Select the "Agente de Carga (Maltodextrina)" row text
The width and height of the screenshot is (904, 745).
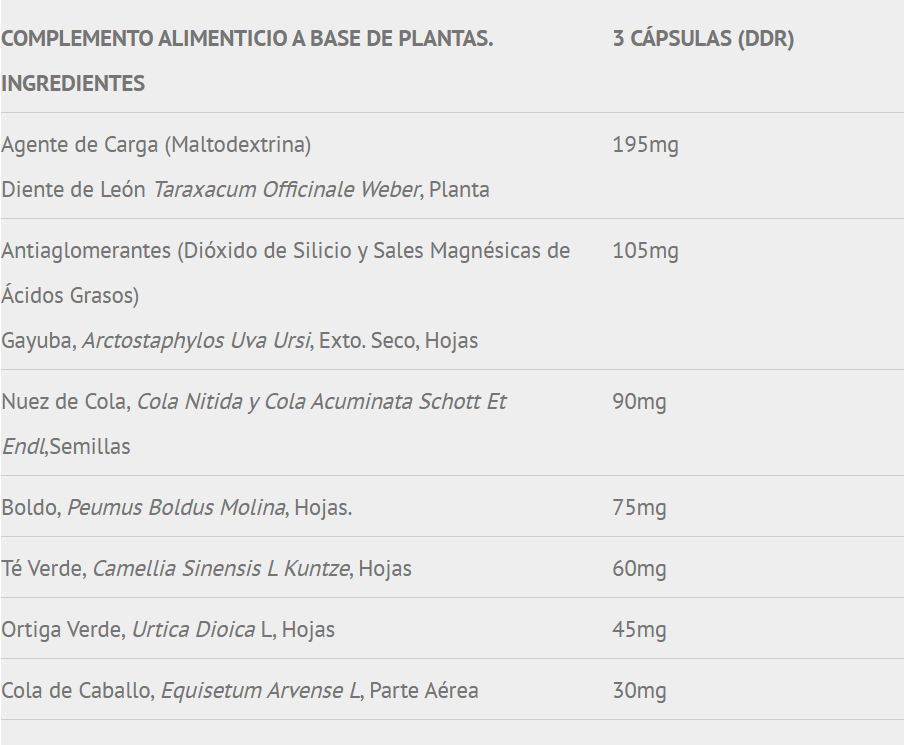(x=156, y=145)
